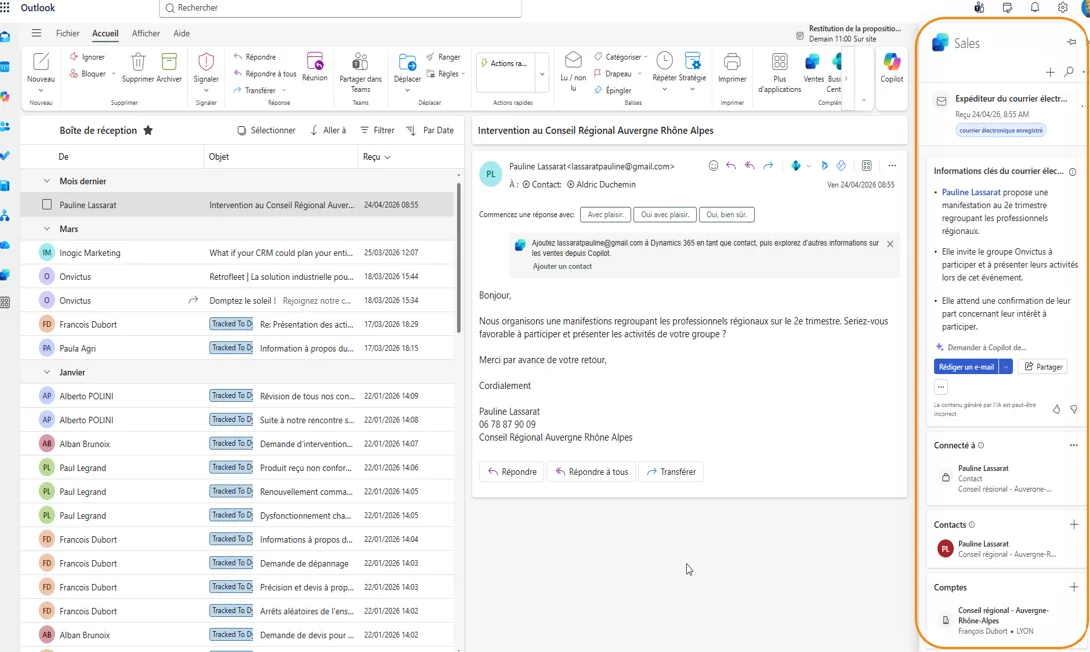The image size is (1090, 652).
Task: Collapse the Mars group
Action: pyautogui.click(x=47, y=229)
